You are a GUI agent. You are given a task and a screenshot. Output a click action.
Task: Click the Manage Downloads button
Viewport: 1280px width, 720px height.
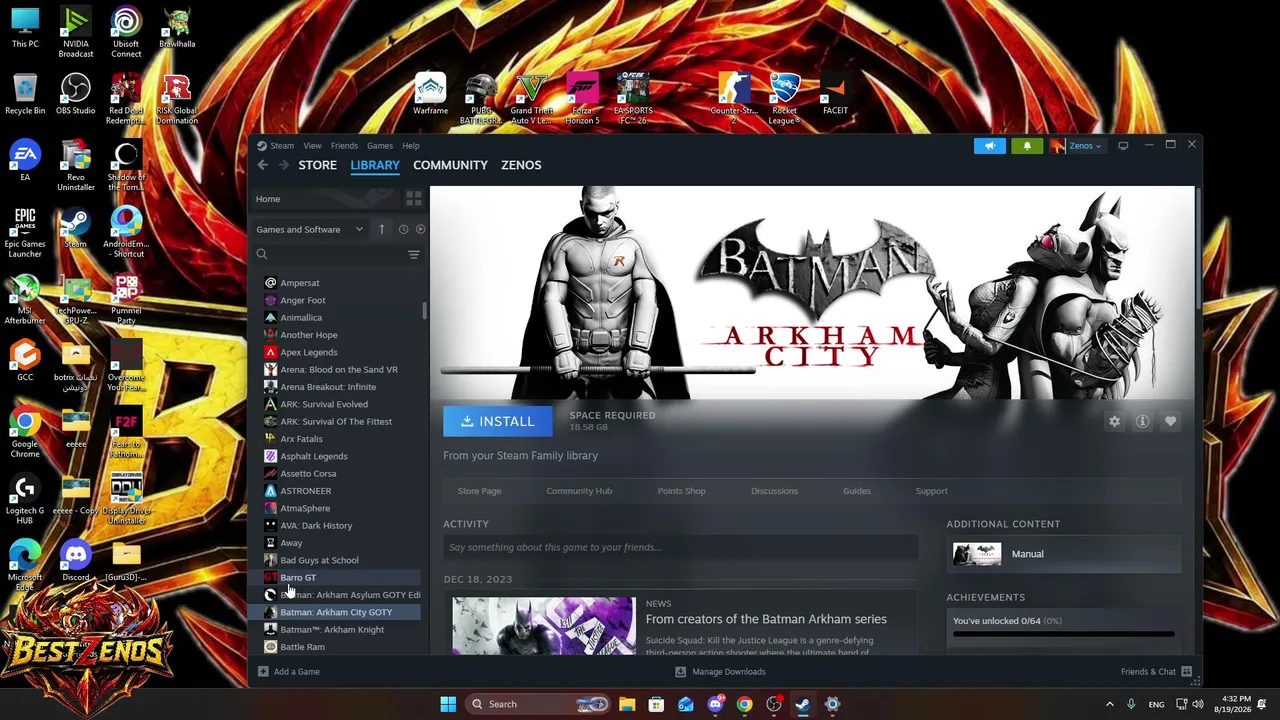tap(720, 672)
